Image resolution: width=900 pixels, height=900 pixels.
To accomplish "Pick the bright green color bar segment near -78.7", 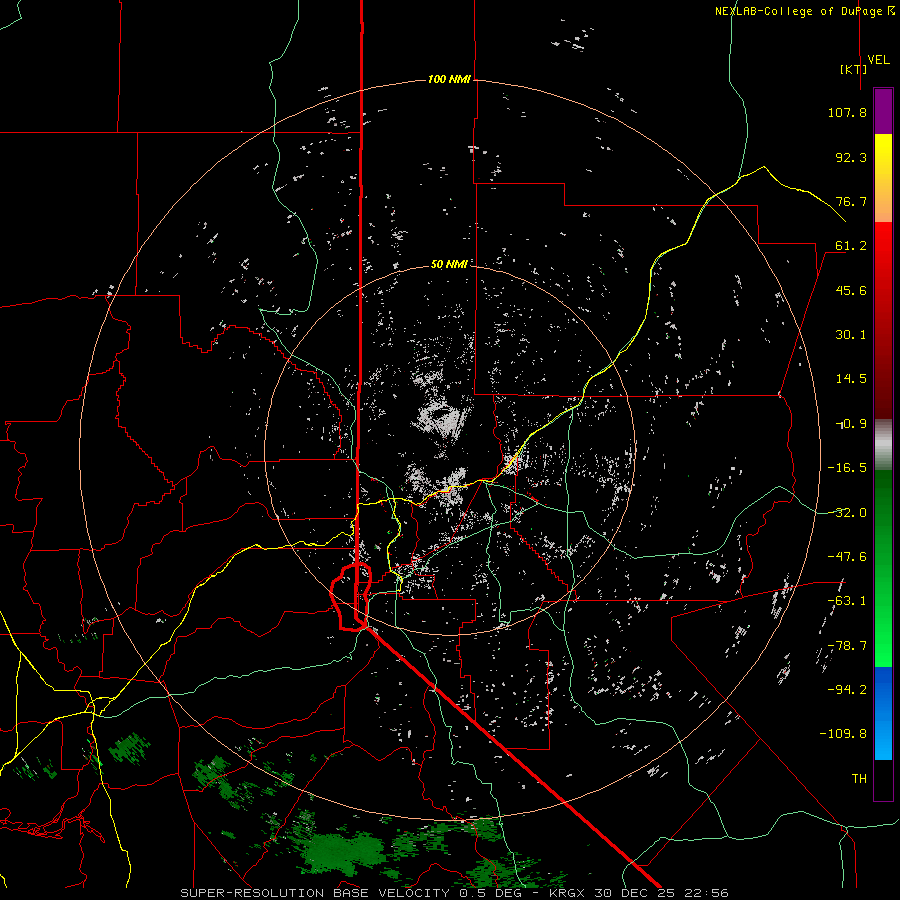I will point(883,646).
